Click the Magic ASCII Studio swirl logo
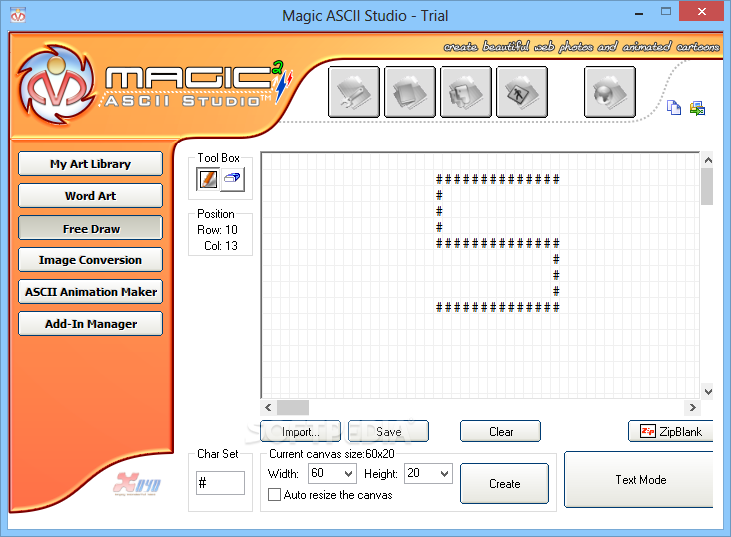731x537 pixels. pos(57,85)
